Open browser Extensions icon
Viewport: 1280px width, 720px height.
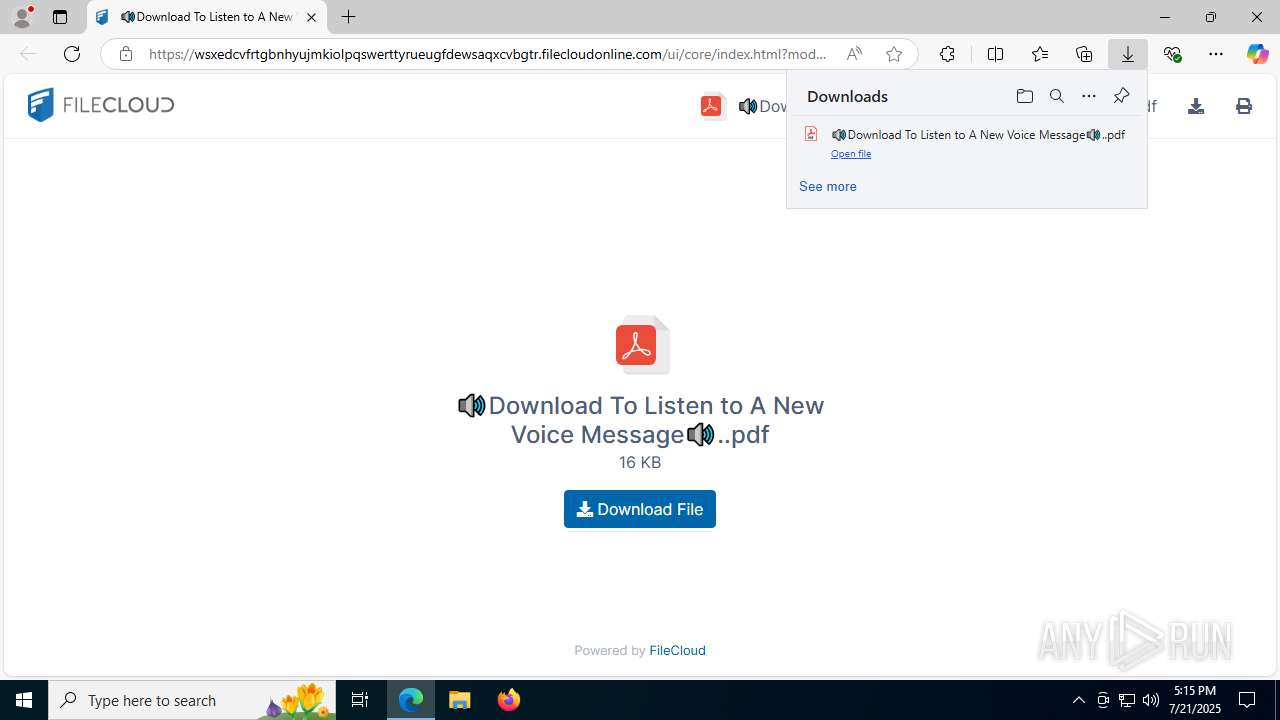tap(947, 54)
